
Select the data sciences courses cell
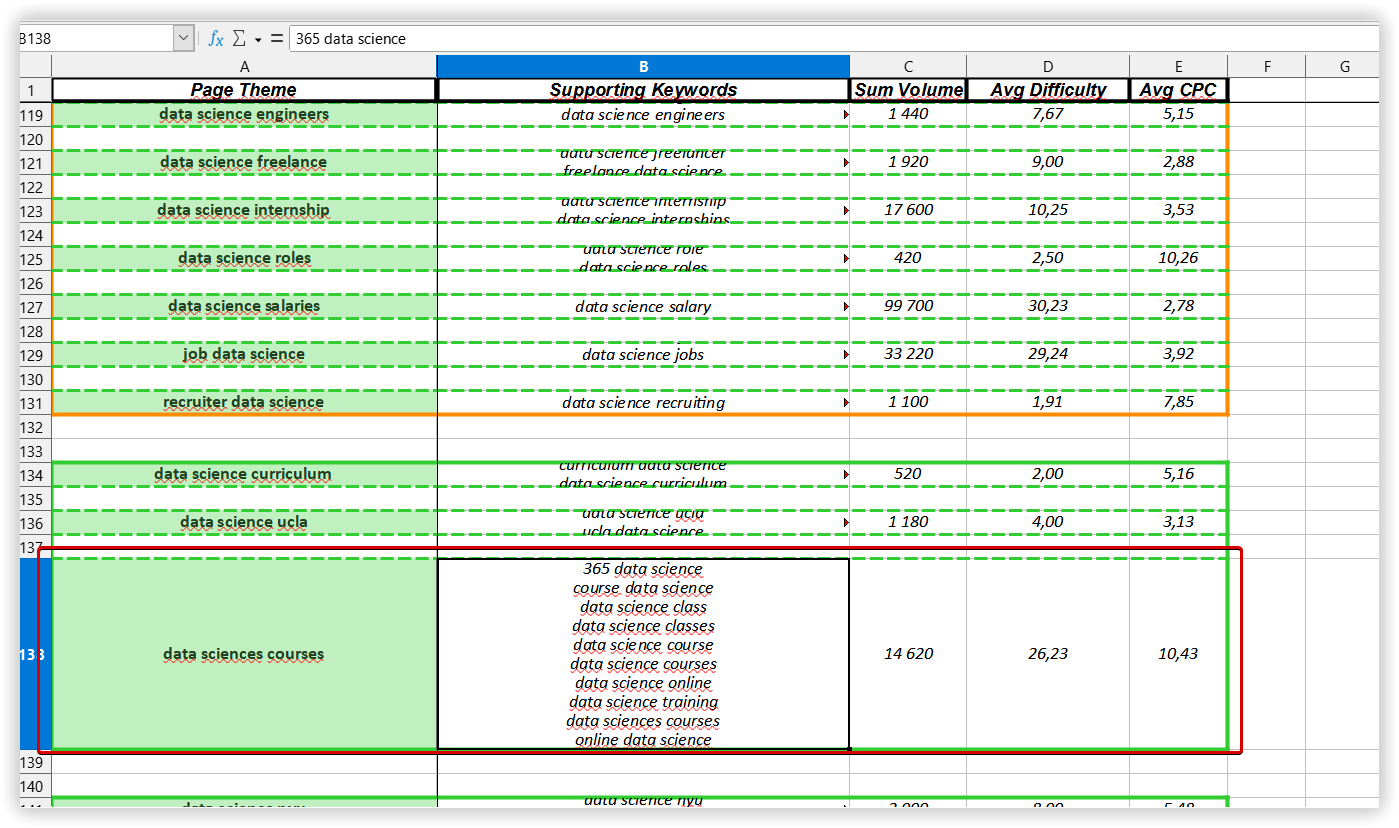[244, 654]
